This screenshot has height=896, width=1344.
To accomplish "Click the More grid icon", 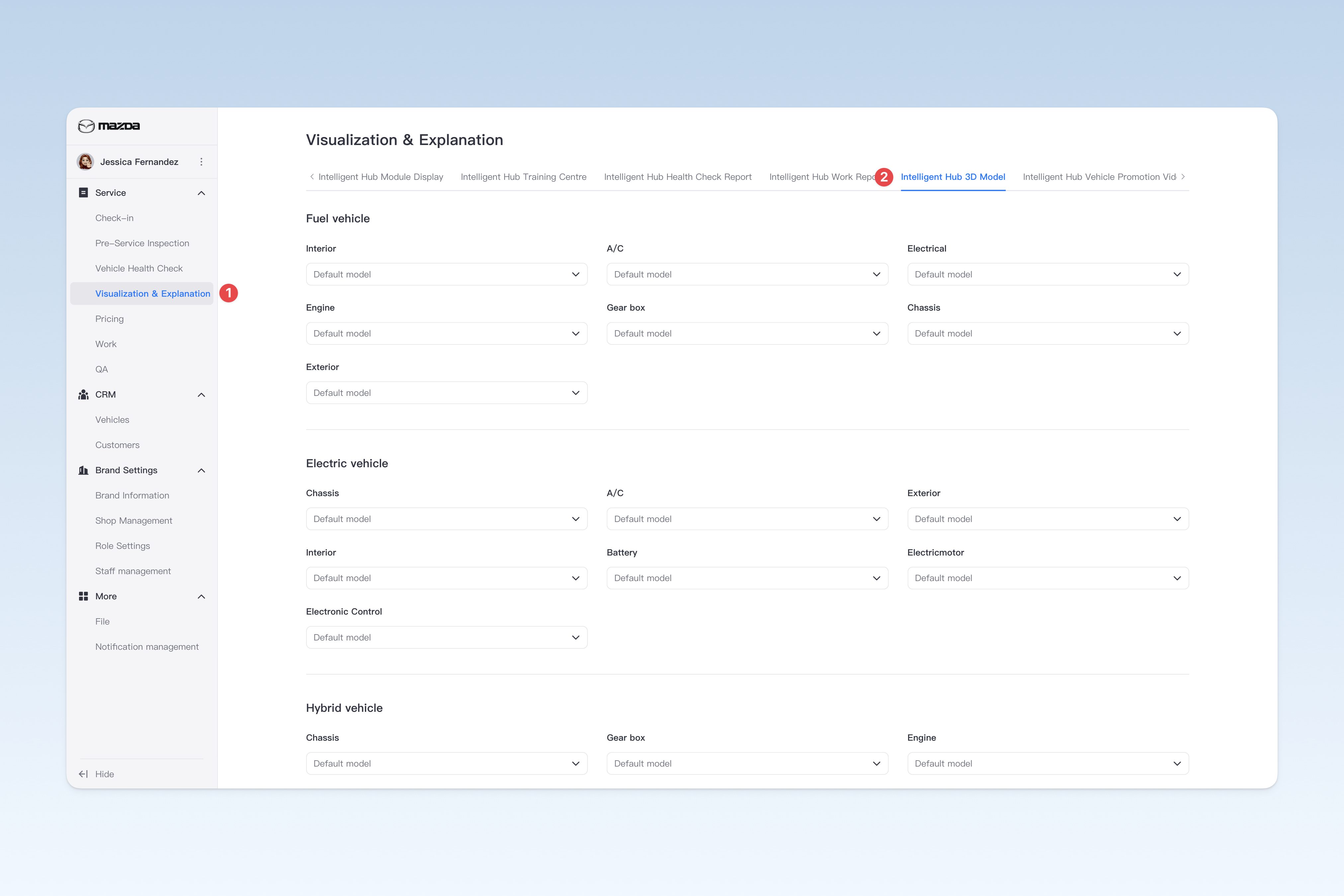I will click(83, 596).
